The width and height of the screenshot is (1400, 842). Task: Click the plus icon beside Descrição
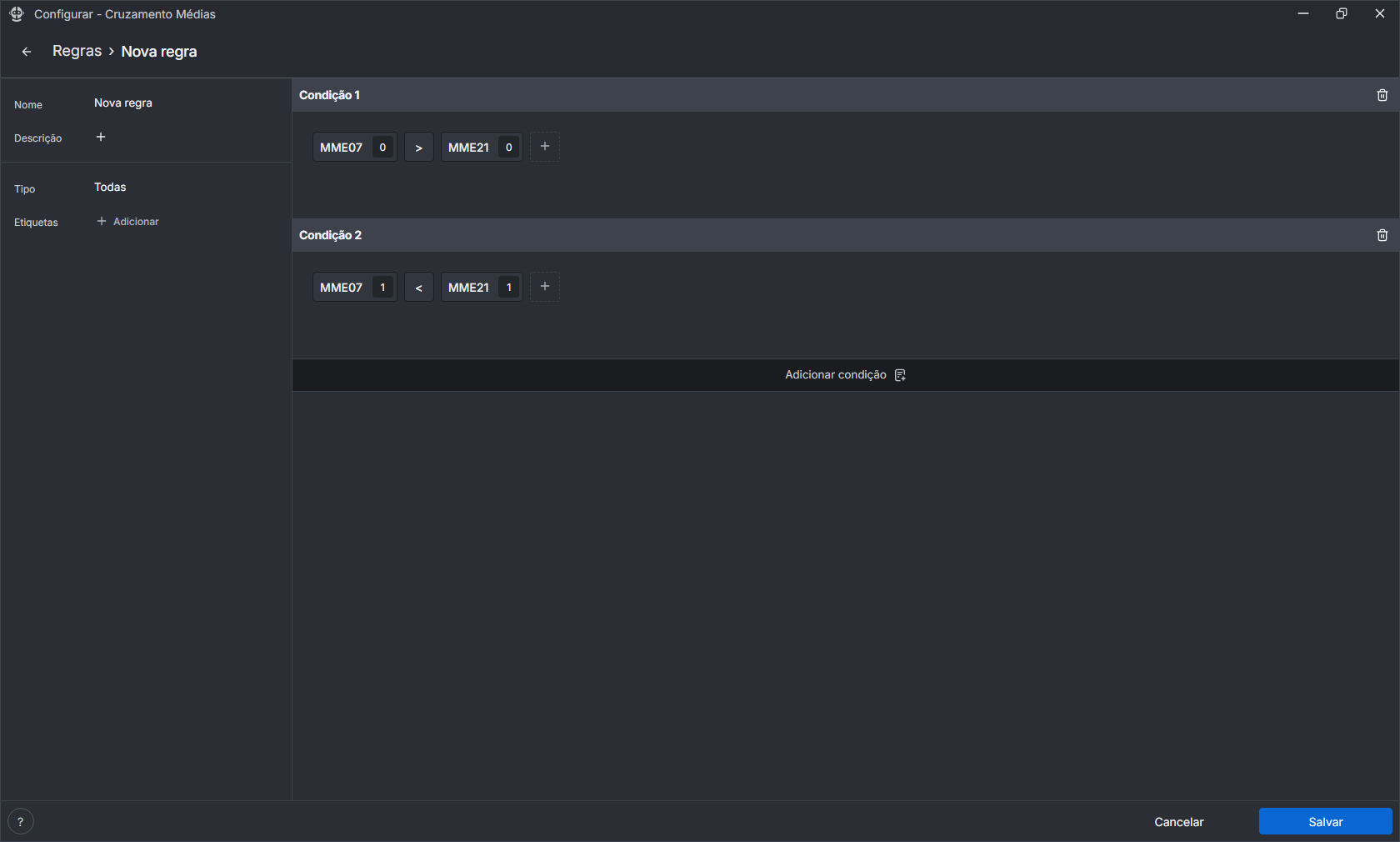pyautogui.click(x=101, y=137)
